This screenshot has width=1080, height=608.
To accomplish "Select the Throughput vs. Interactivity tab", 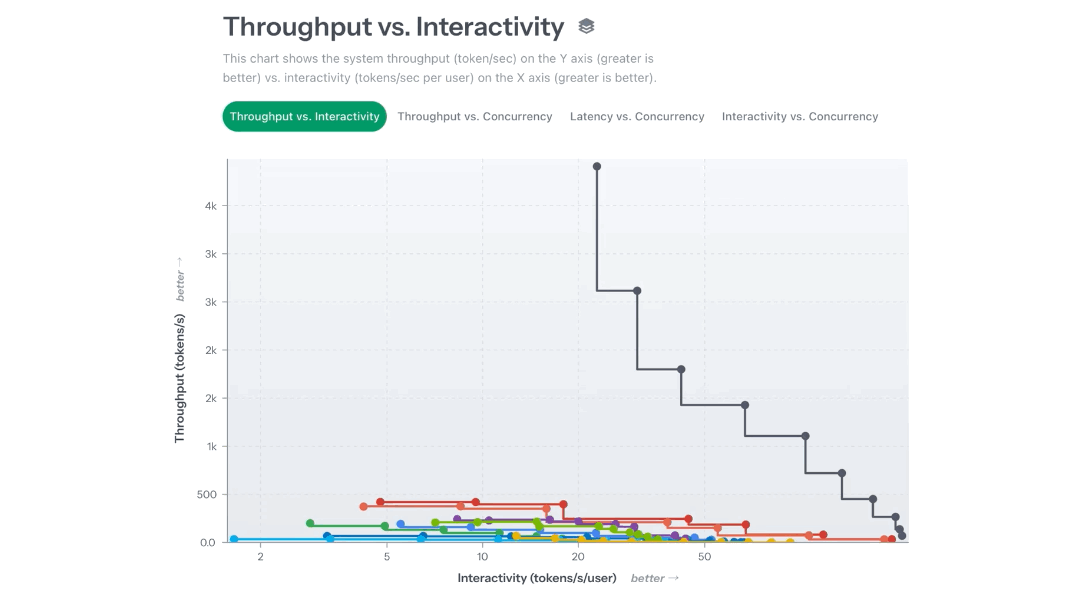I will 304,117.
